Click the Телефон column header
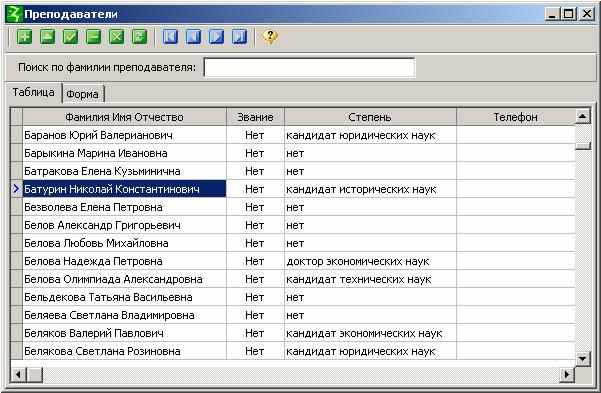 pos(516,117)
